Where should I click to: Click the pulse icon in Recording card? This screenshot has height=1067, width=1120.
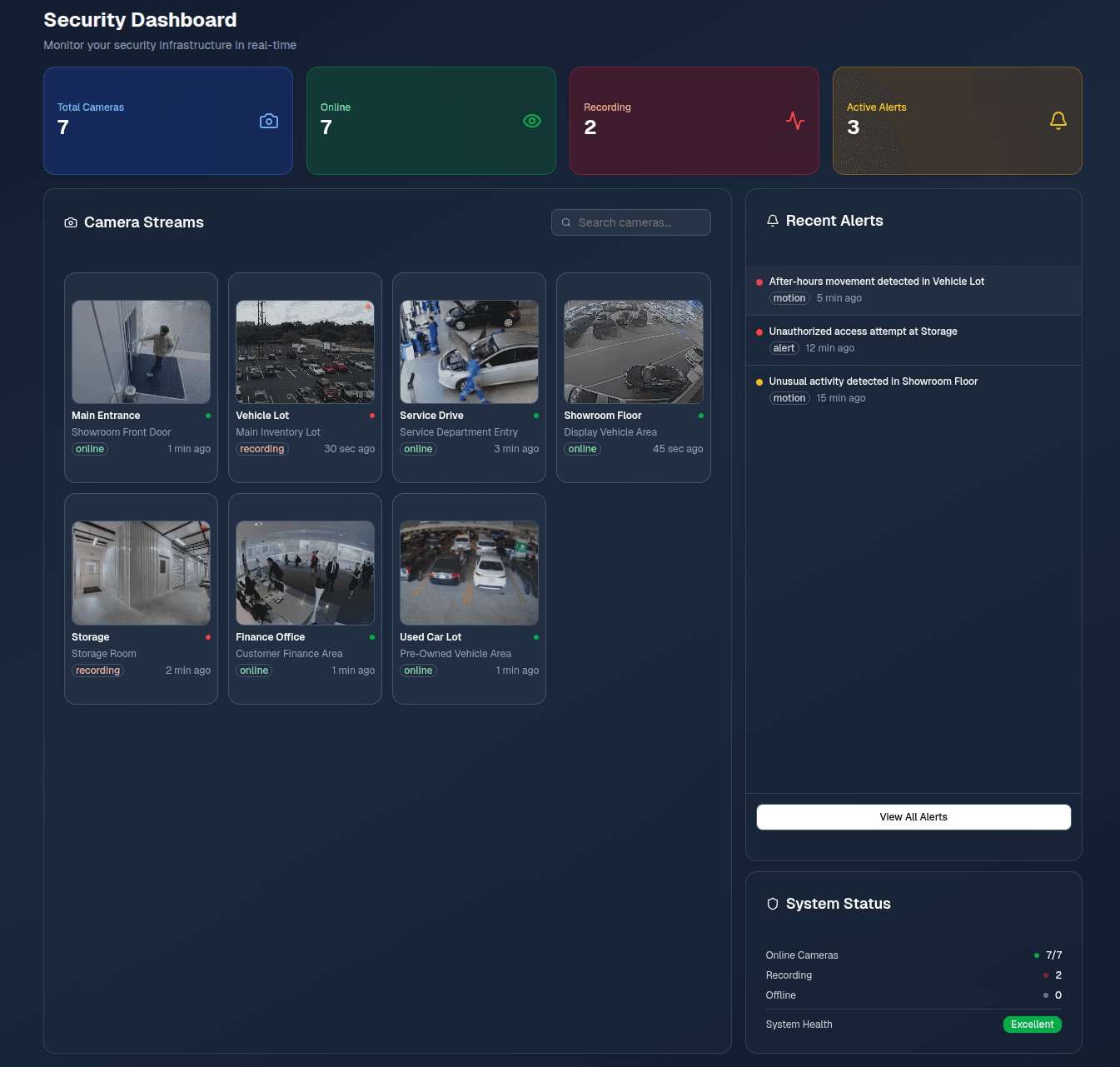point(794,121)
